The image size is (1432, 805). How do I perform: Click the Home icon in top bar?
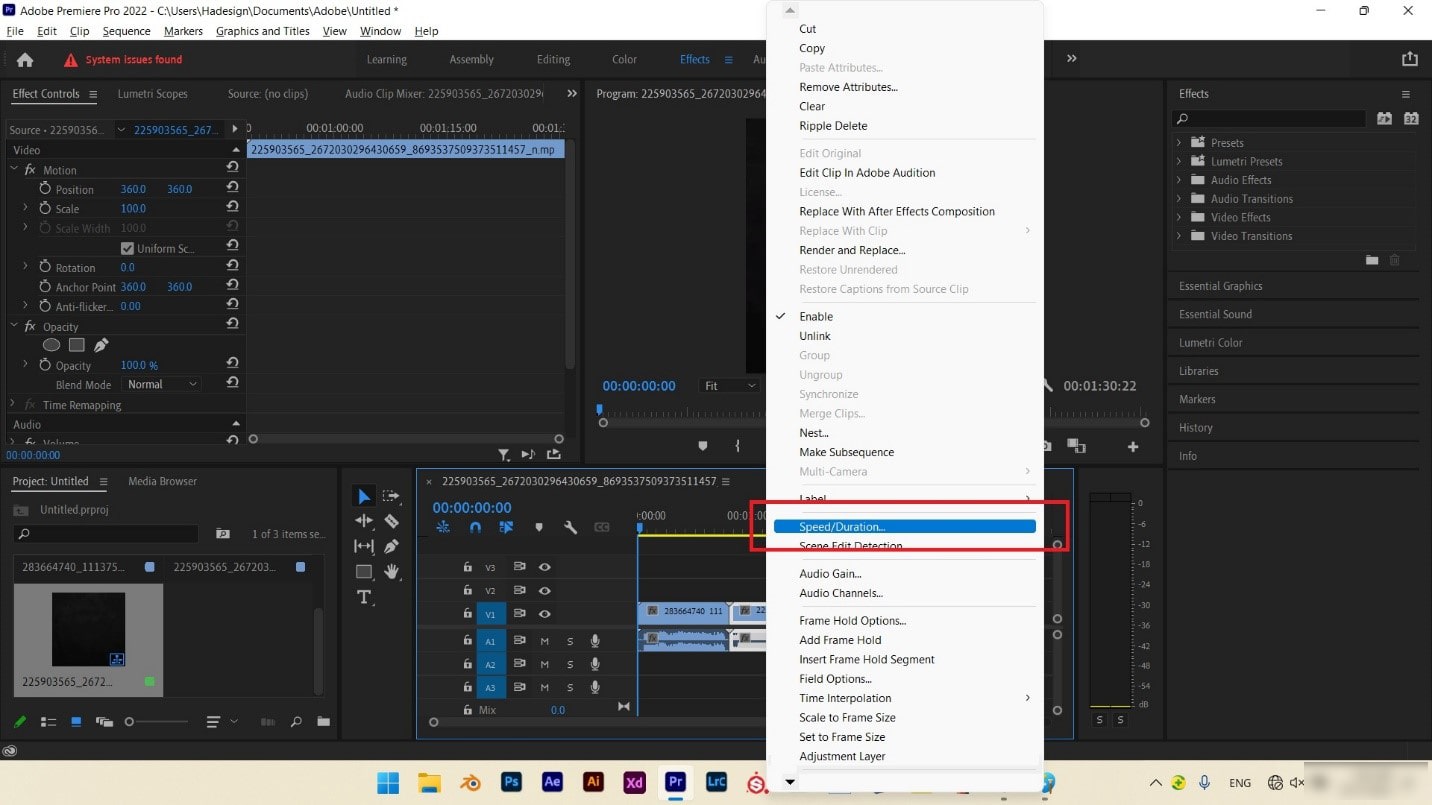tap(25, 59)
